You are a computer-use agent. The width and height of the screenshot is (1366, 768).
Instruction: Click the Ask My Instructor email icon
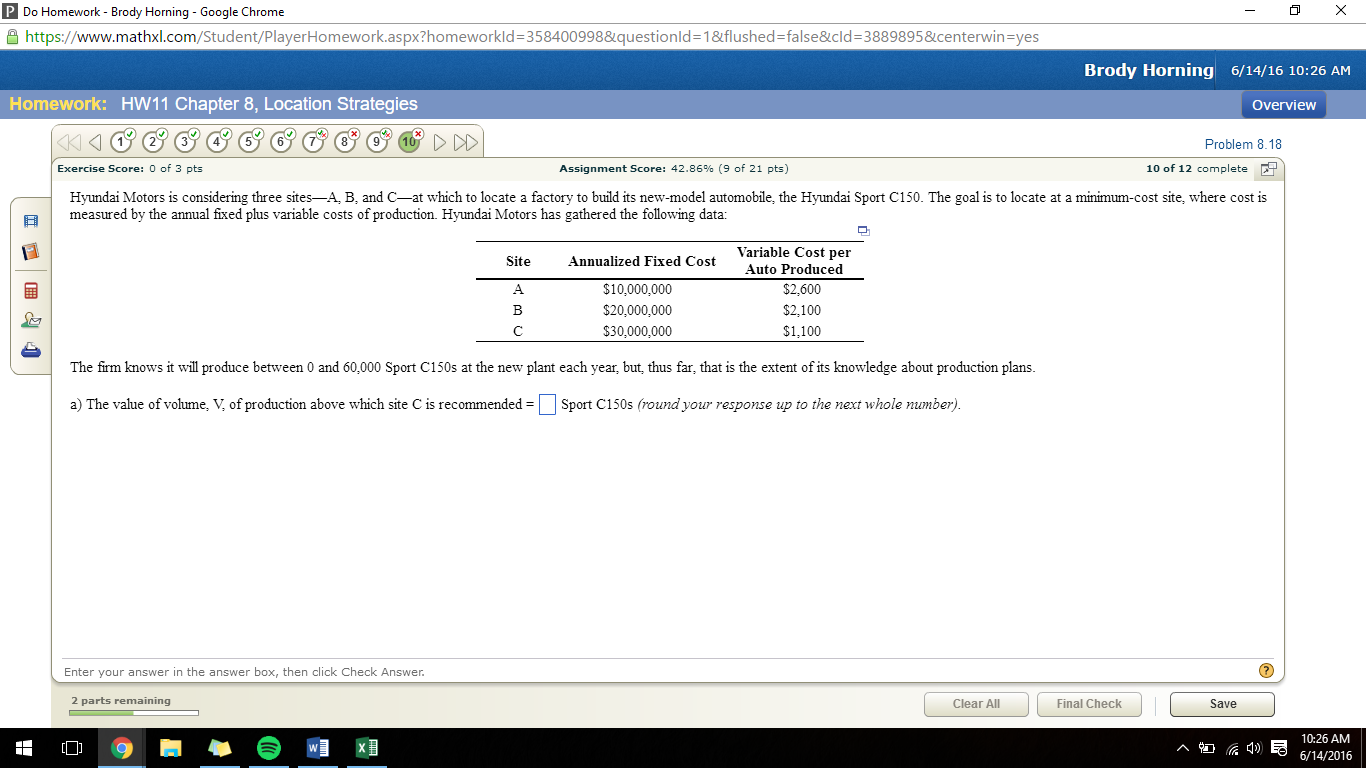pyautogui.click(x=30, y=318)
